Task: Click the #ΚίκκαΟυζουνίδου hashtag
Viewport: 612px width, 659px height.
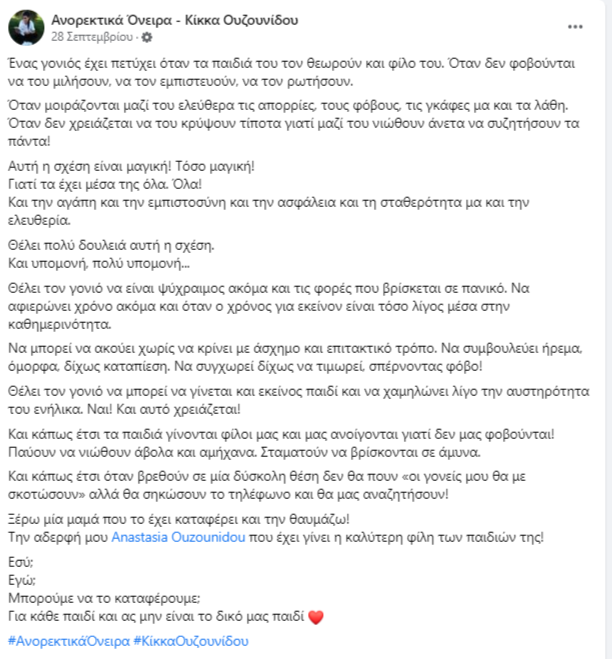Action: point(190,640)
